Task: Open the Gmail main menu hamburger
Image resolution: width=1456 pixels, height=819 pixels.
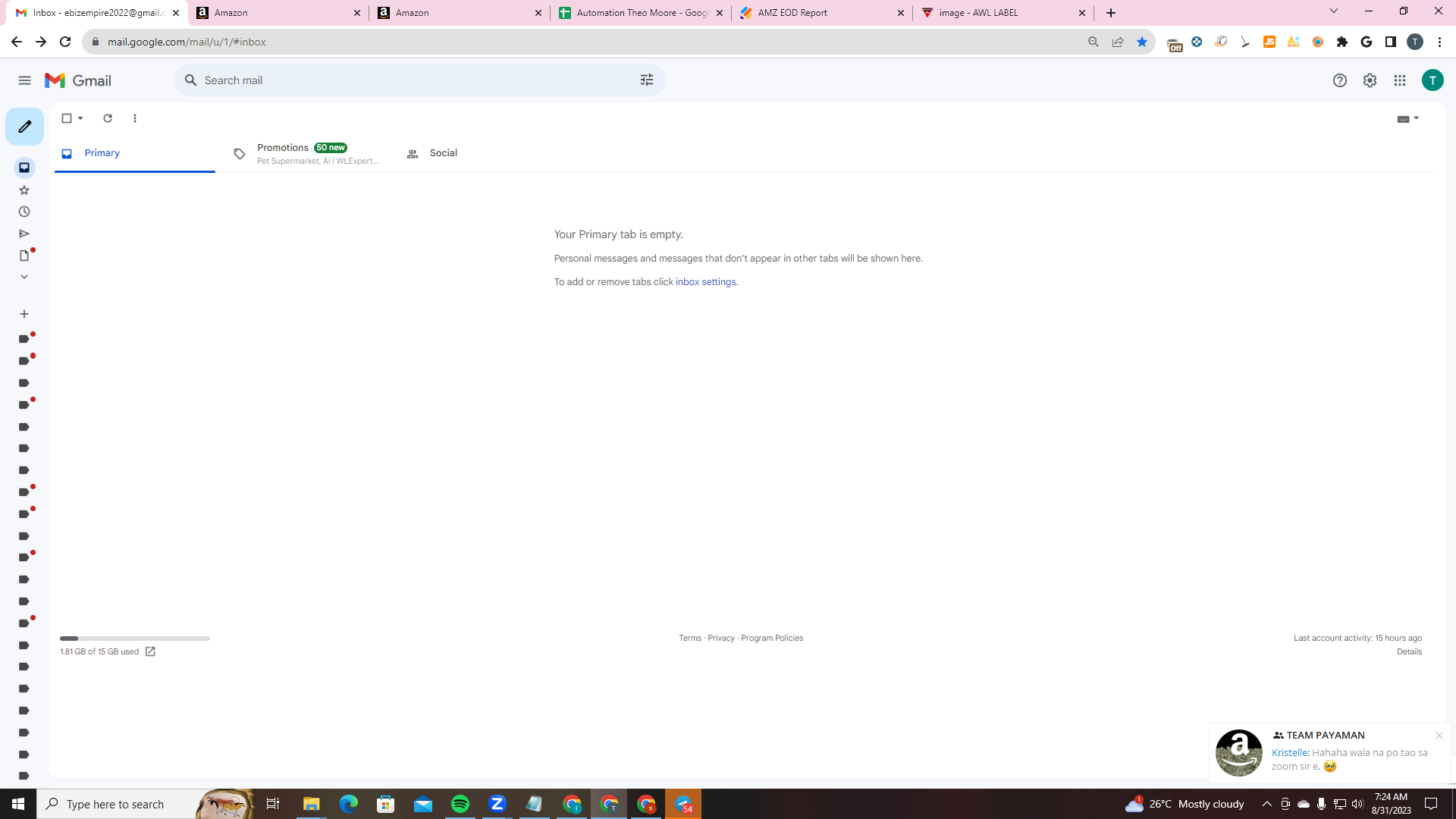Action: (24, 80)
